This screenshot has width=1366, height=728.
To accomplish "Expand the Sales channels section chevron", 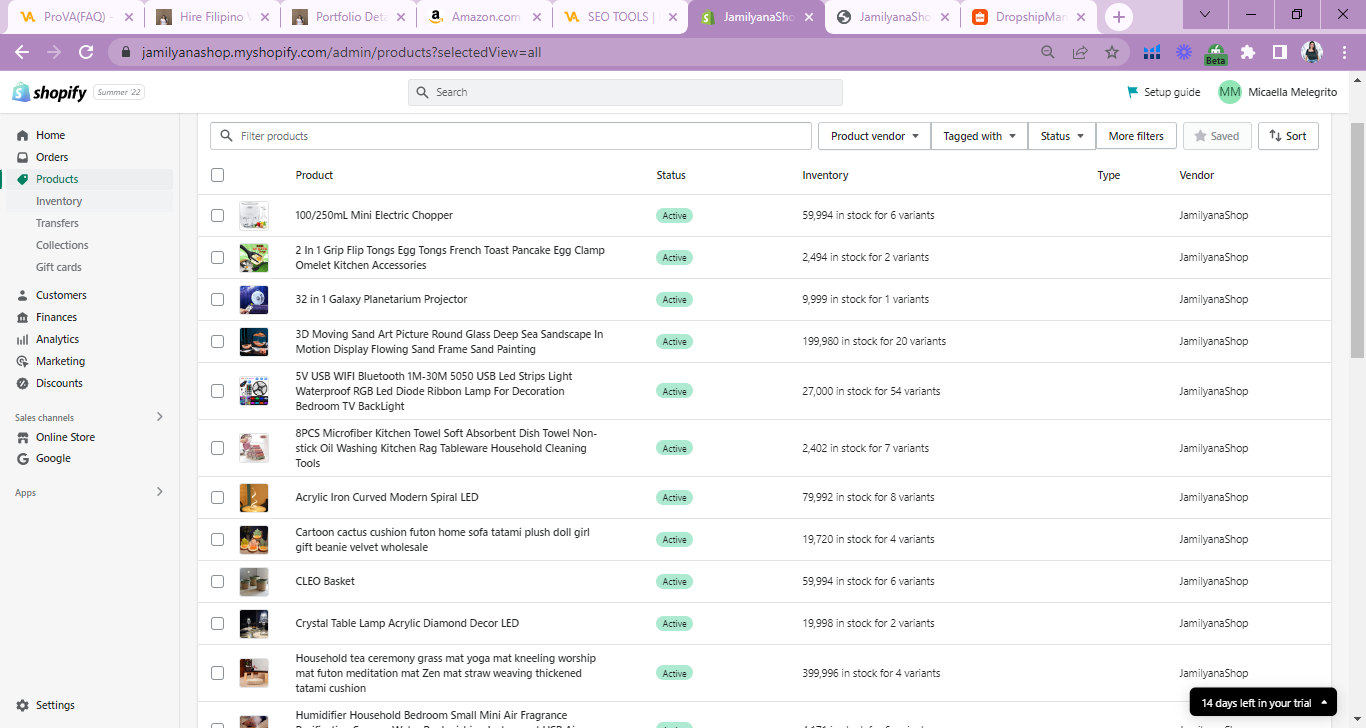I will coord(159,417).
